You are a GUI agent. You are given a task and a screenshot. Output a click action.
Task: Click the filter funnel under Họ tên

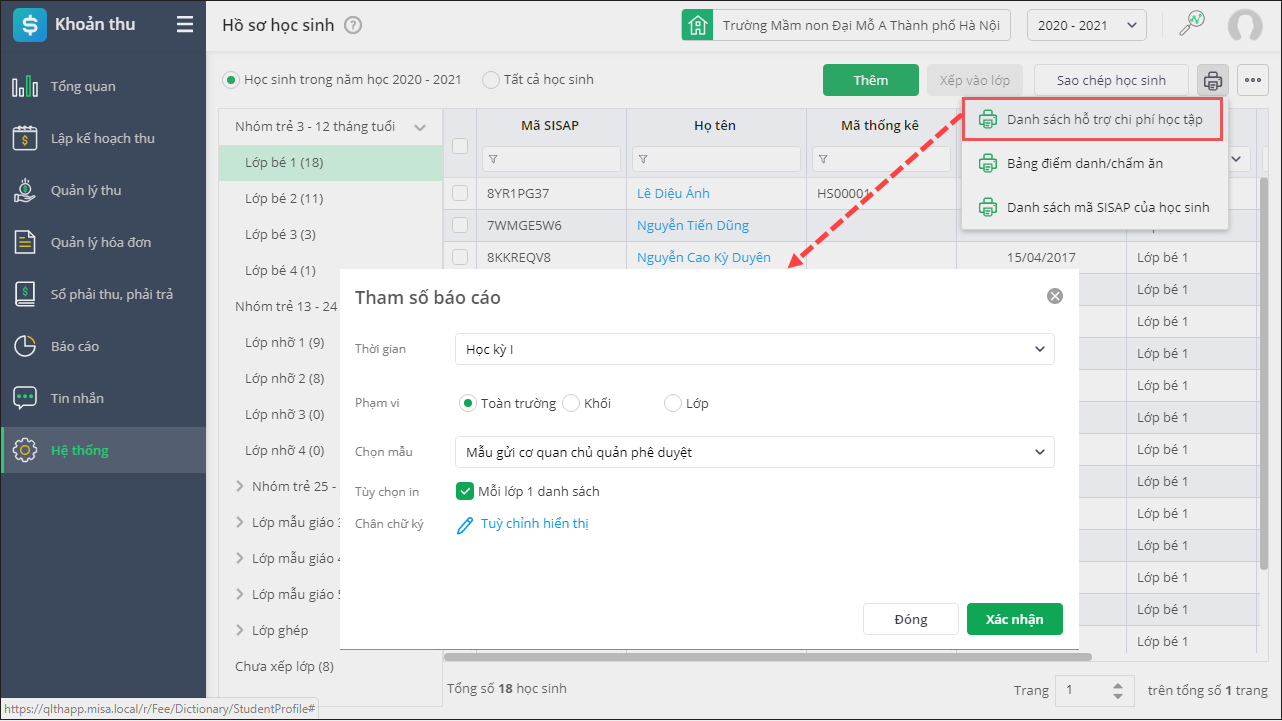(x=643, y=159)
